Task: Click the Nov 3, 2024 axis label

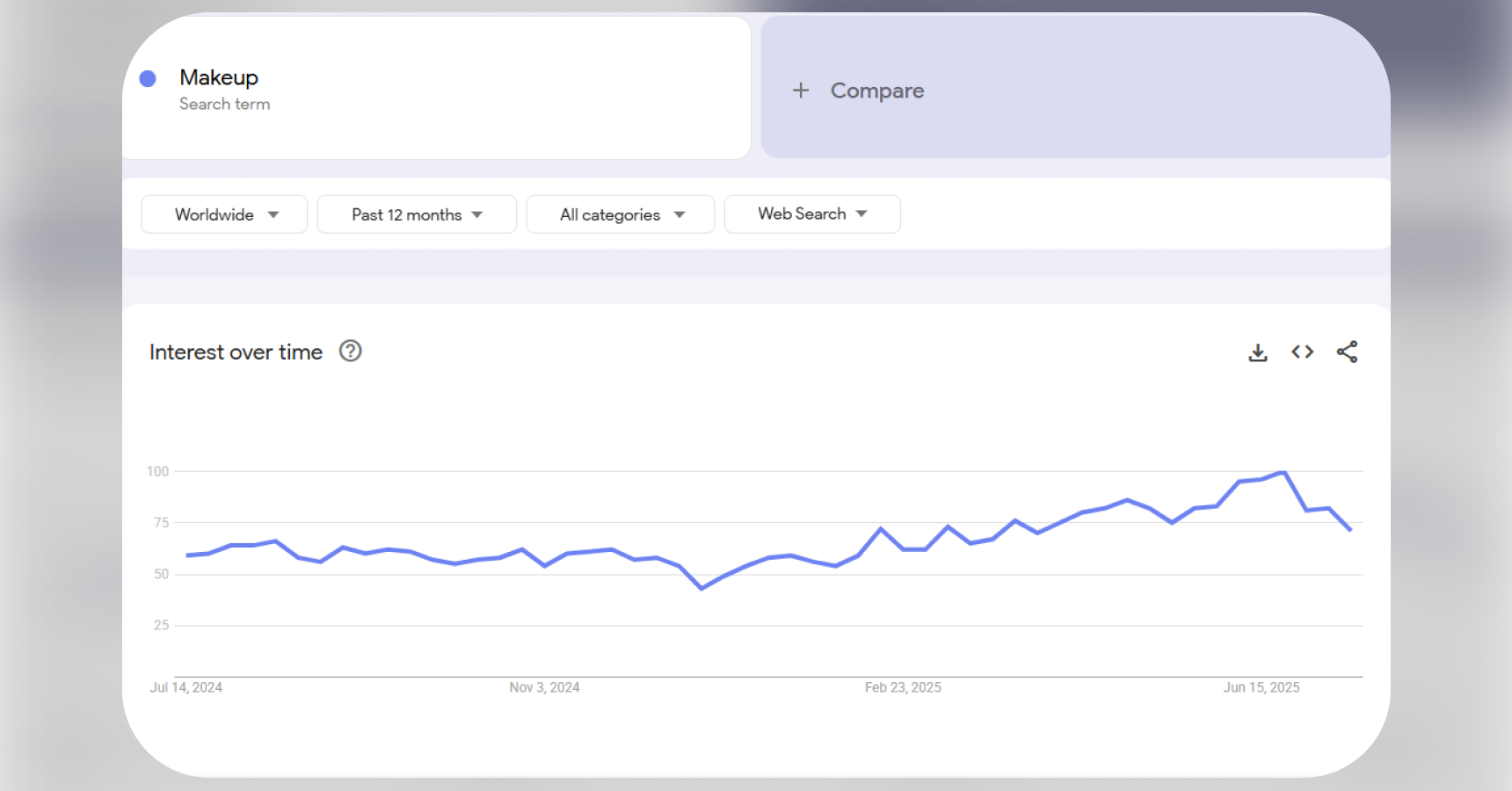Action: pyautogui.click(x=545, y=687)
